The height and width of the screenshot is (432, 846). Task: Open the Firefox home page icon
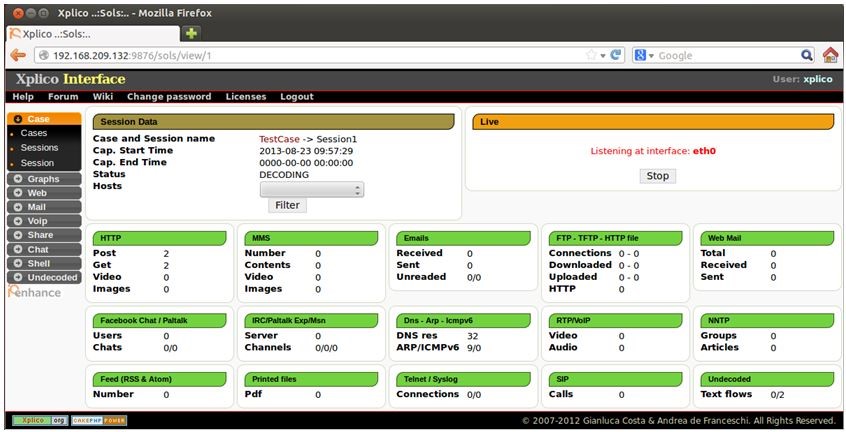pos(831,54)
